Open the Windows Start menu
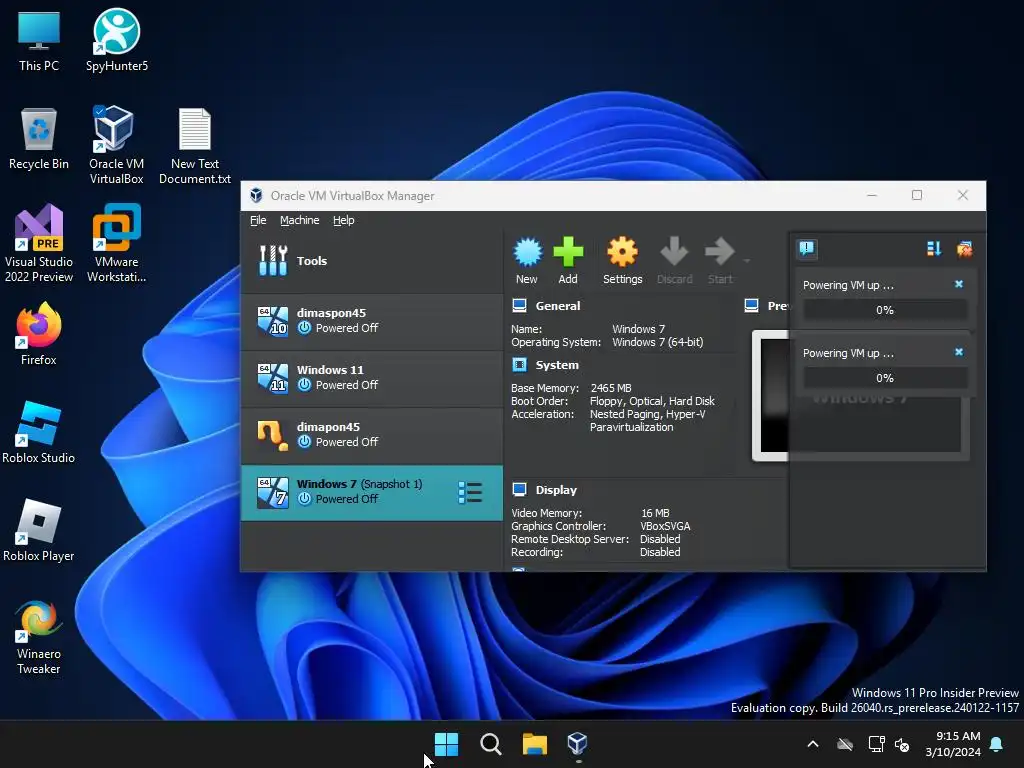Viewport: 1024px width, 768px height. [447, 744]
